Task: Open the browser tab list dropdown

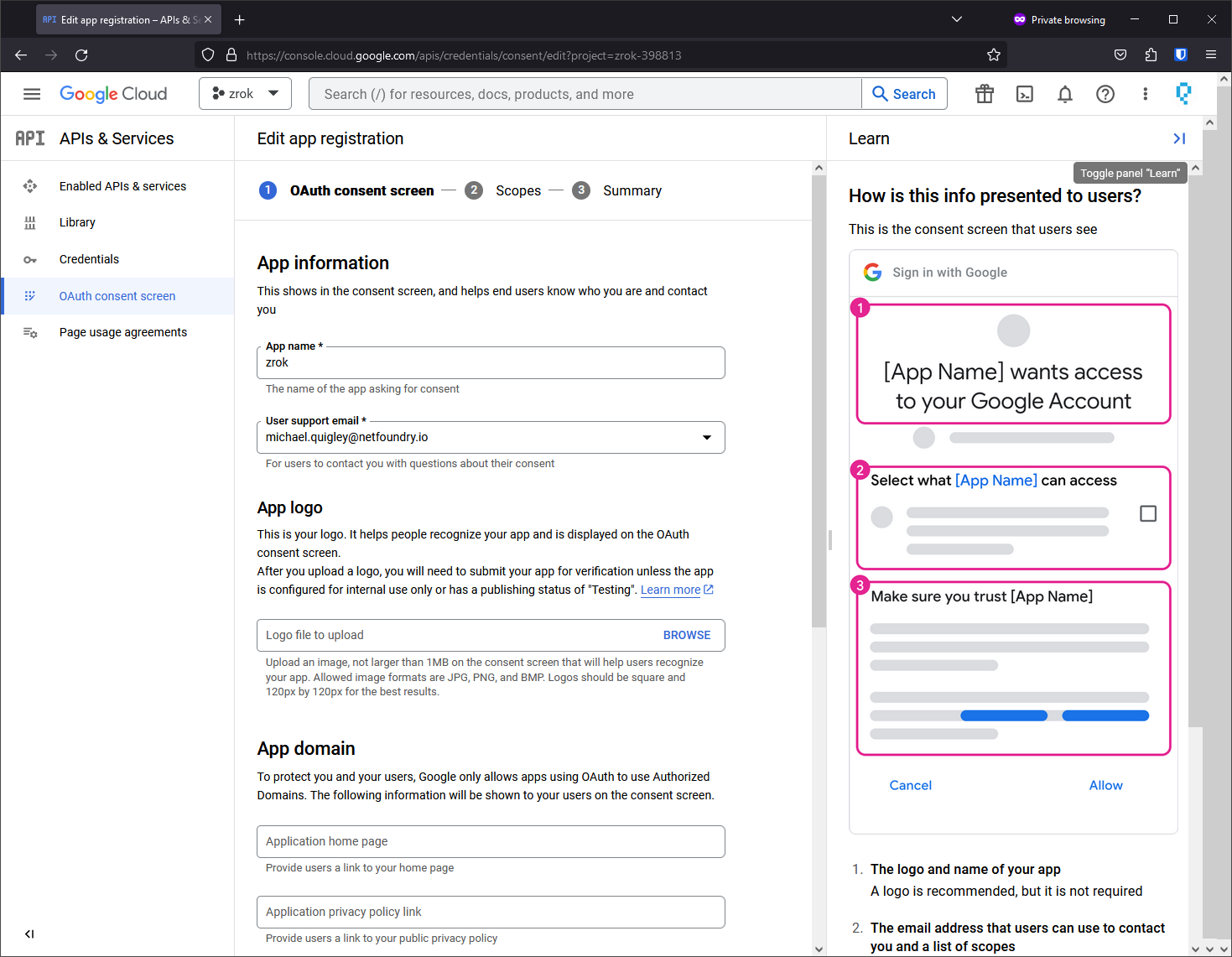Action: pos(957,19)
